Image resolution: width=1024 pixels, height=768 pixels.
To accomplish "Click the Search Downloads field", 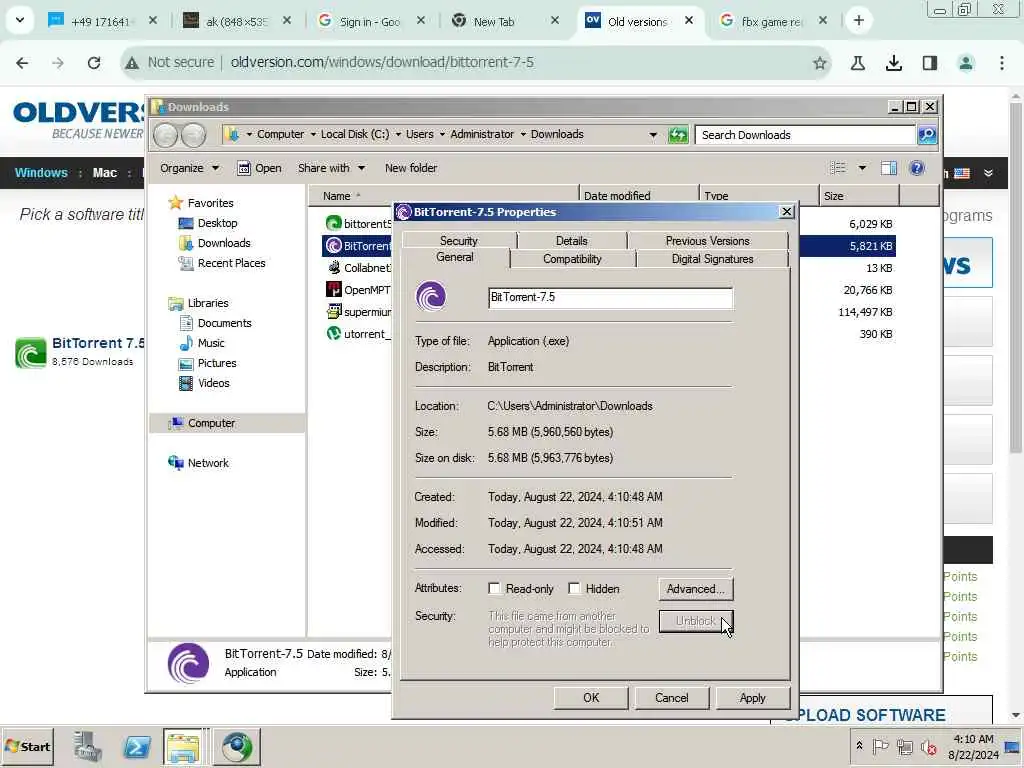I will 805,135.
